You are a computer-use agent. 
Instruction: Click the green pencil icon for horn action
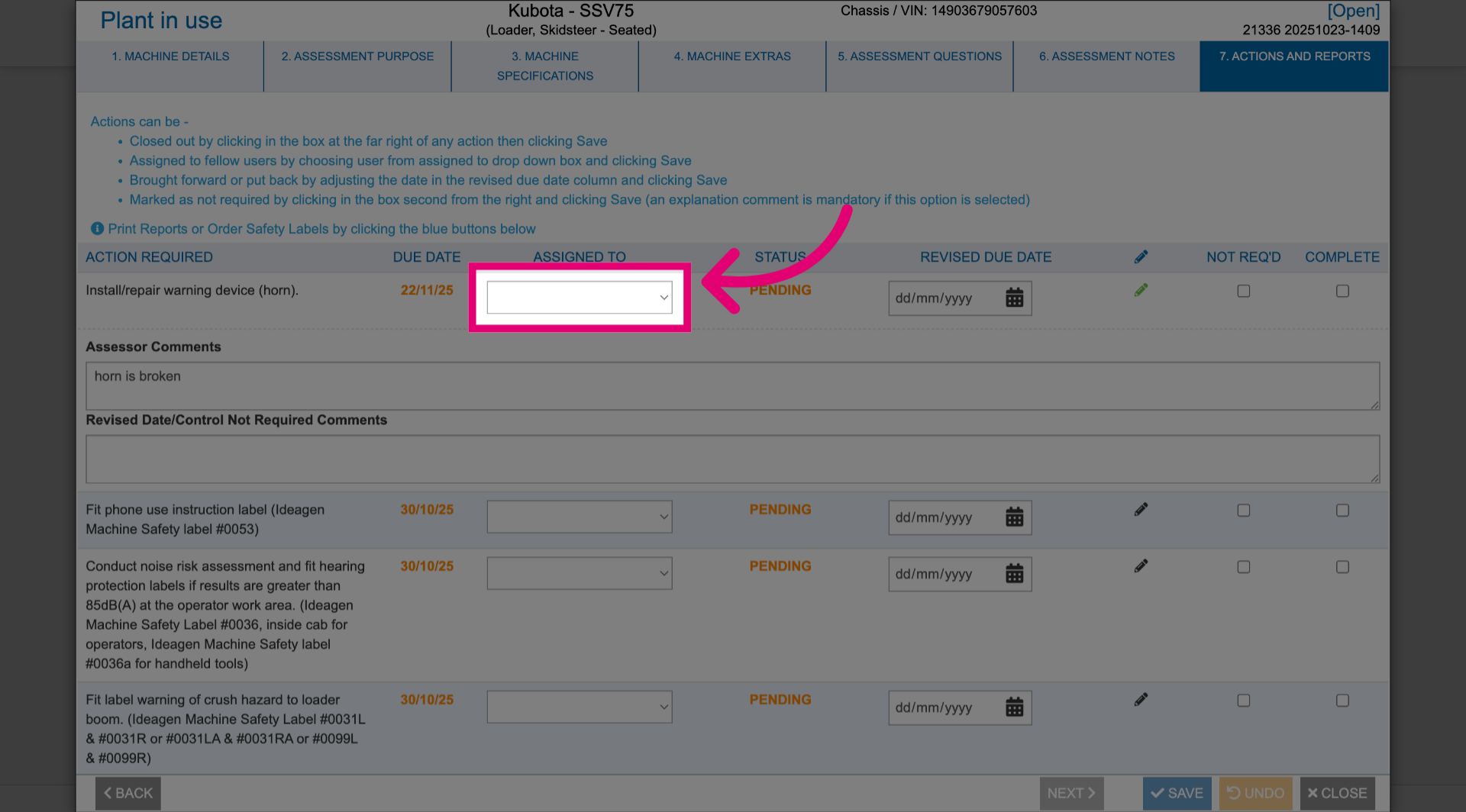(x=1141, y=290)
